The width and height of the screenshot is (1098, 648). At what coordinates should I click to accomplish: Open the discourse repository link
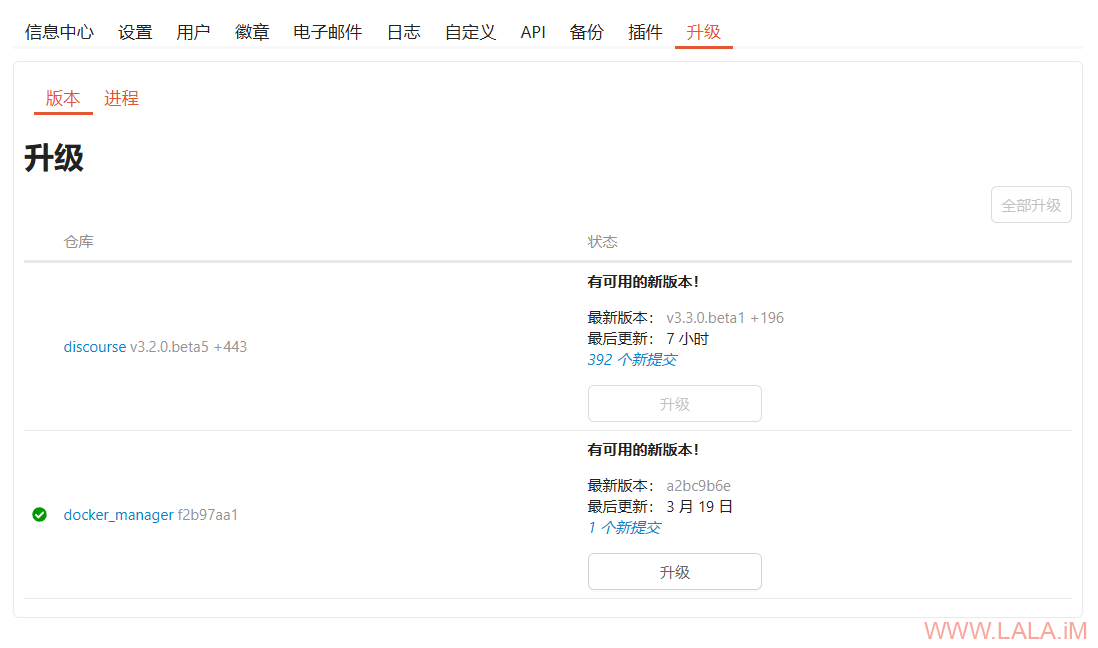[x=95, y=347]
